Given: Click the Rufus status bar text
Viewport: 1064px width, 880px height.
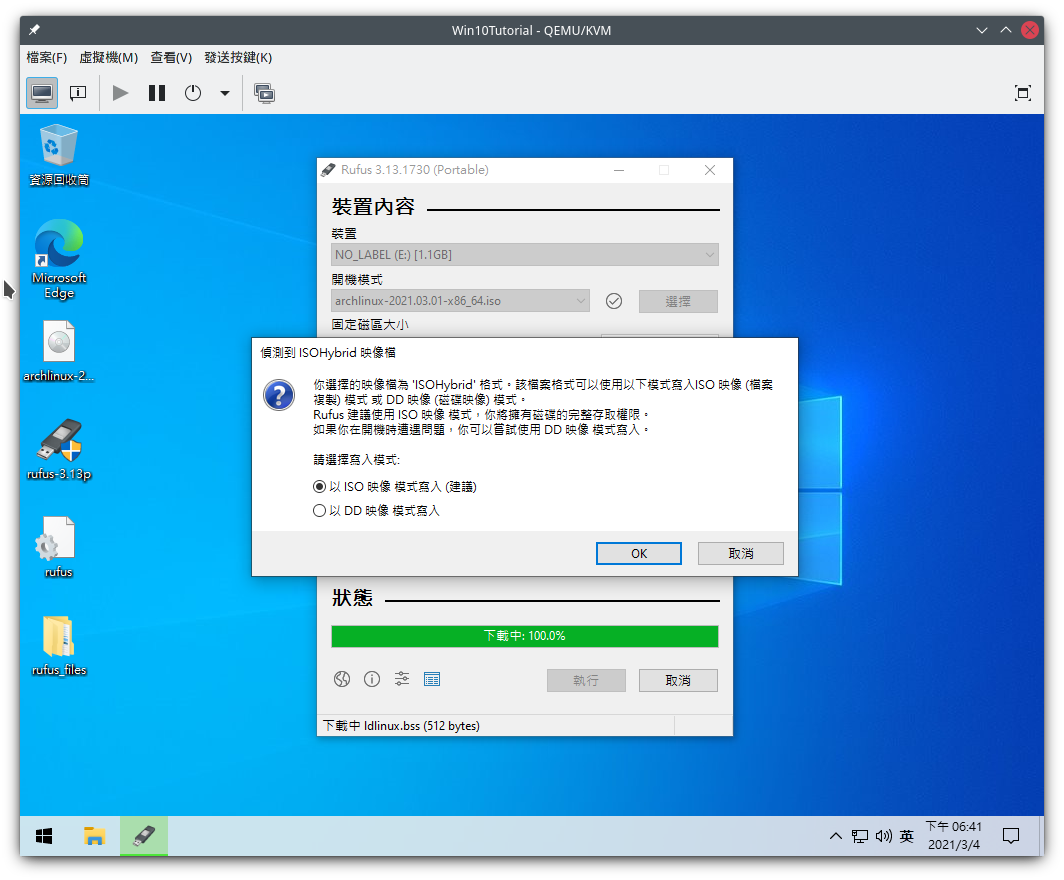Looking at the screenshot, I should point(402,726).
